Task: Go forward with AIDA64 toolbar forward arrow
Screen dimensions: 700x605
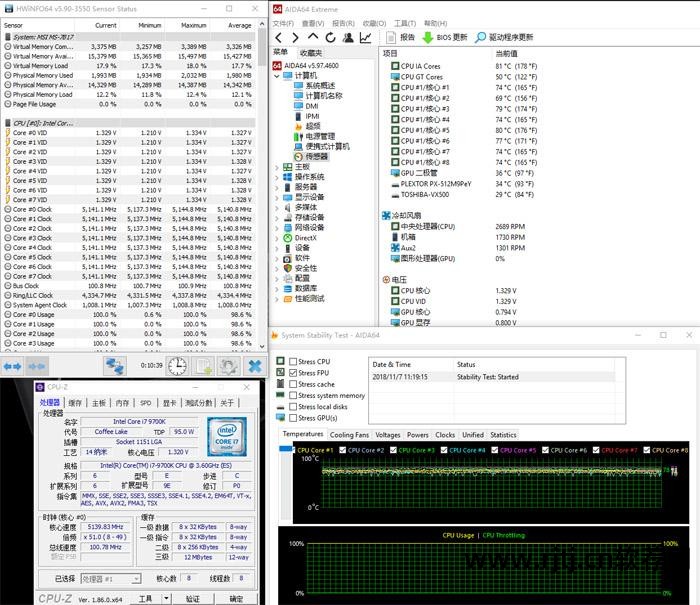Action: tap(295, 38)
